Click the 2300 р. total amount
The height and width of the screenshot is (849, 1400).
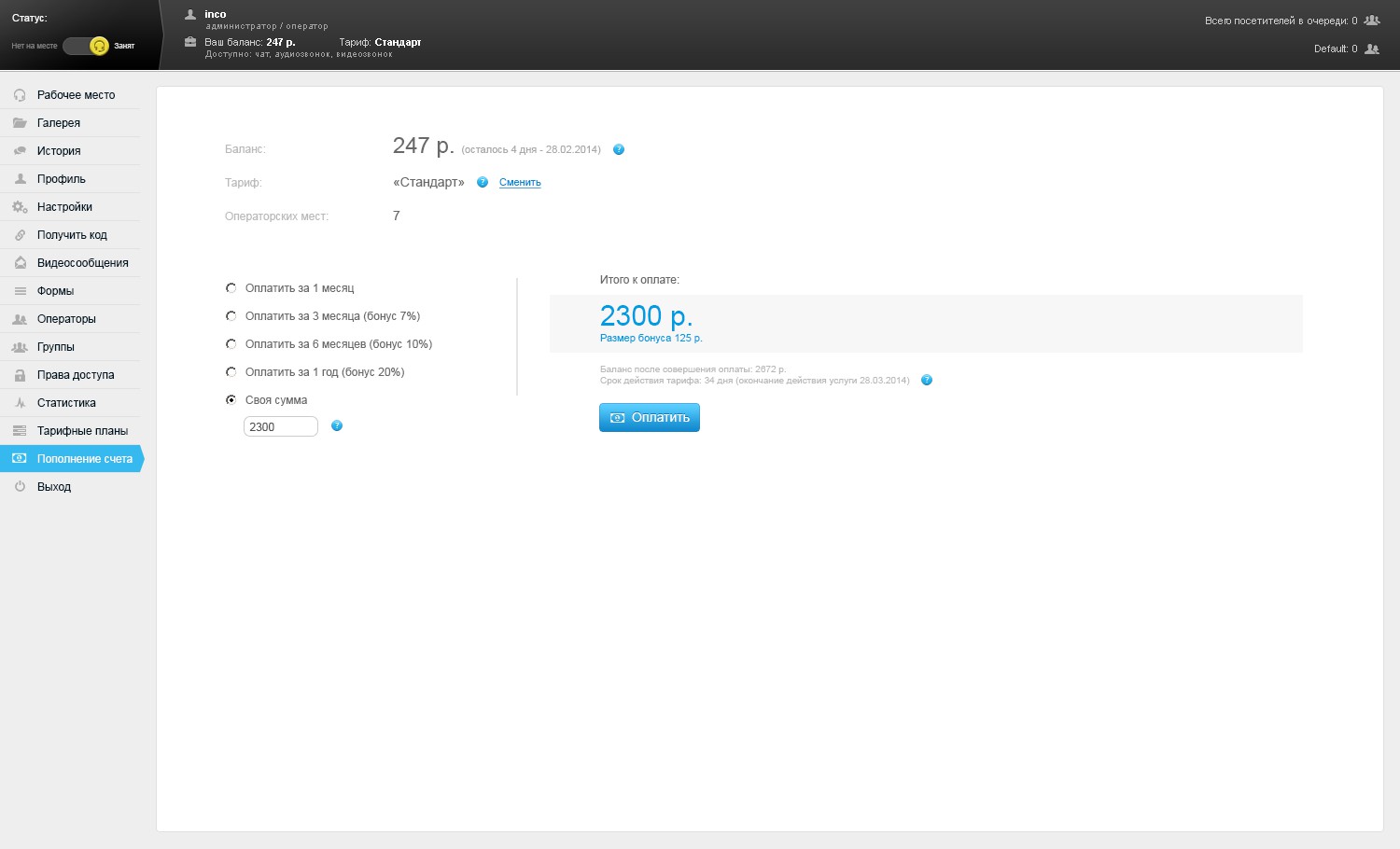[x=647, y=315]
